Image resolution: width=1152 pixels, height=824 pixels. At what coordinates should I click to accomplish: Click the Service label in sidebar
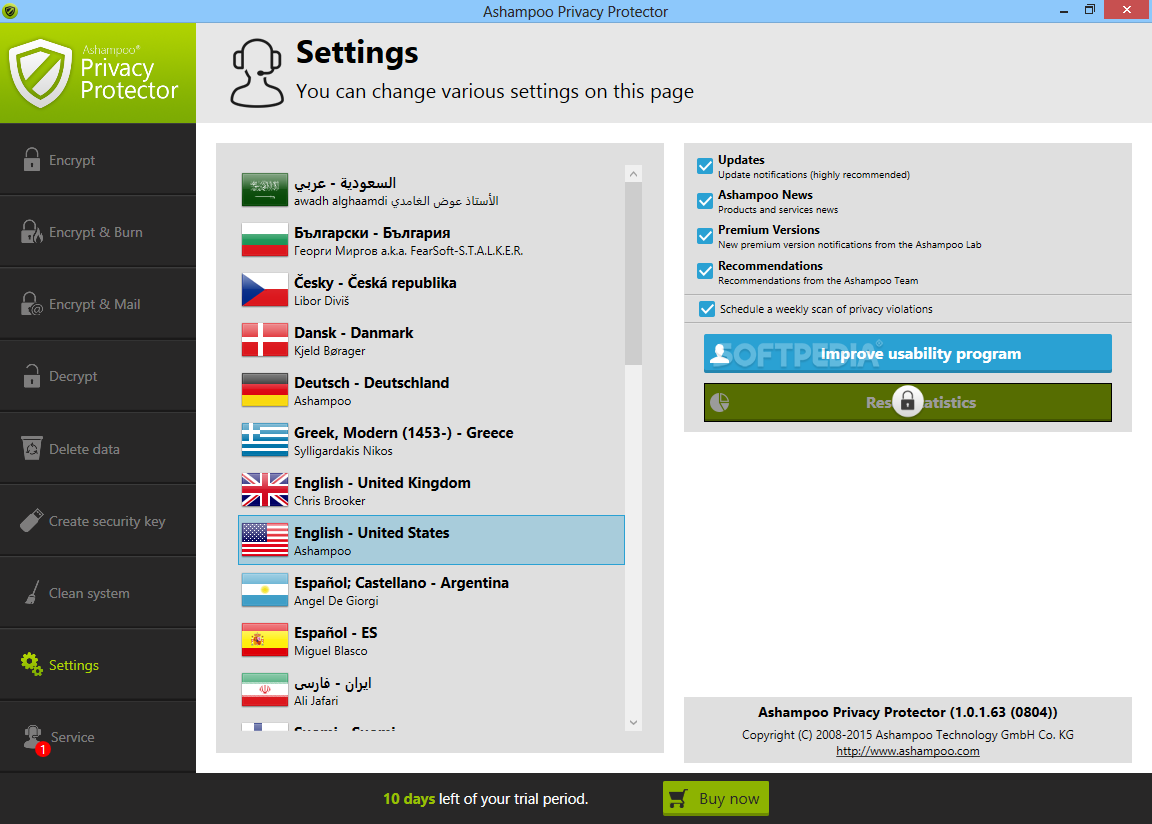pos(72,737)
